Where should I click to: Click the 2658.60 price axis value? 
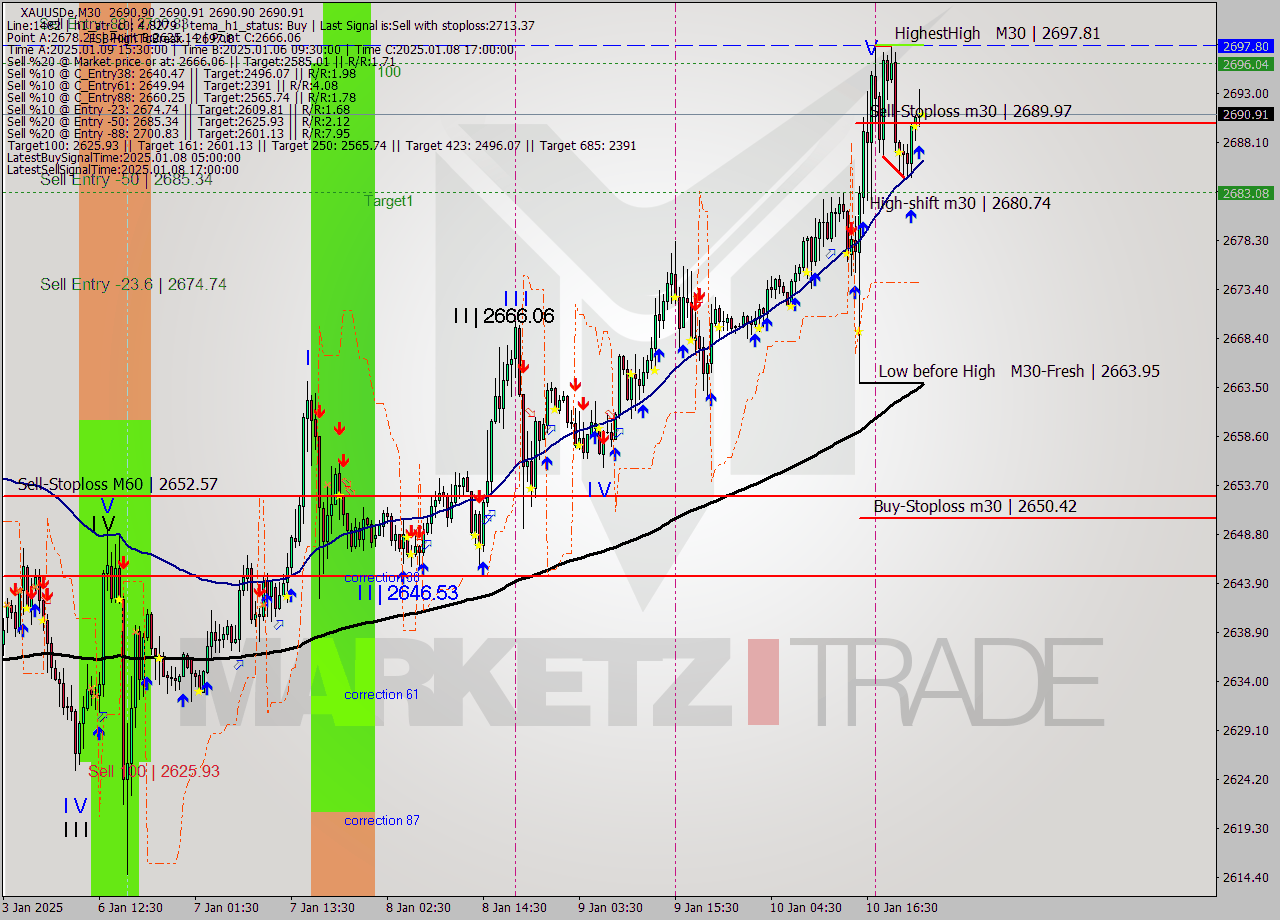click(1245, 436)
